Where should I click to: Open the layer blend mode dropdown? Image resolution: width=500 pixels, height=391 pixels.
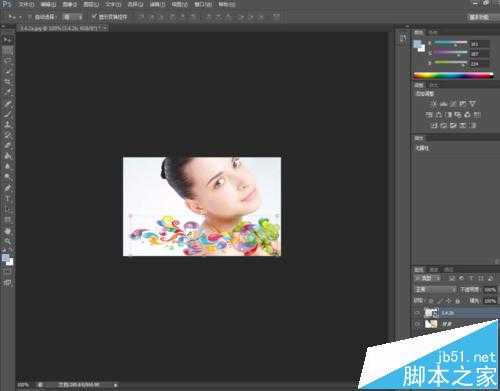pyautogui.click(x=435, y=289)
